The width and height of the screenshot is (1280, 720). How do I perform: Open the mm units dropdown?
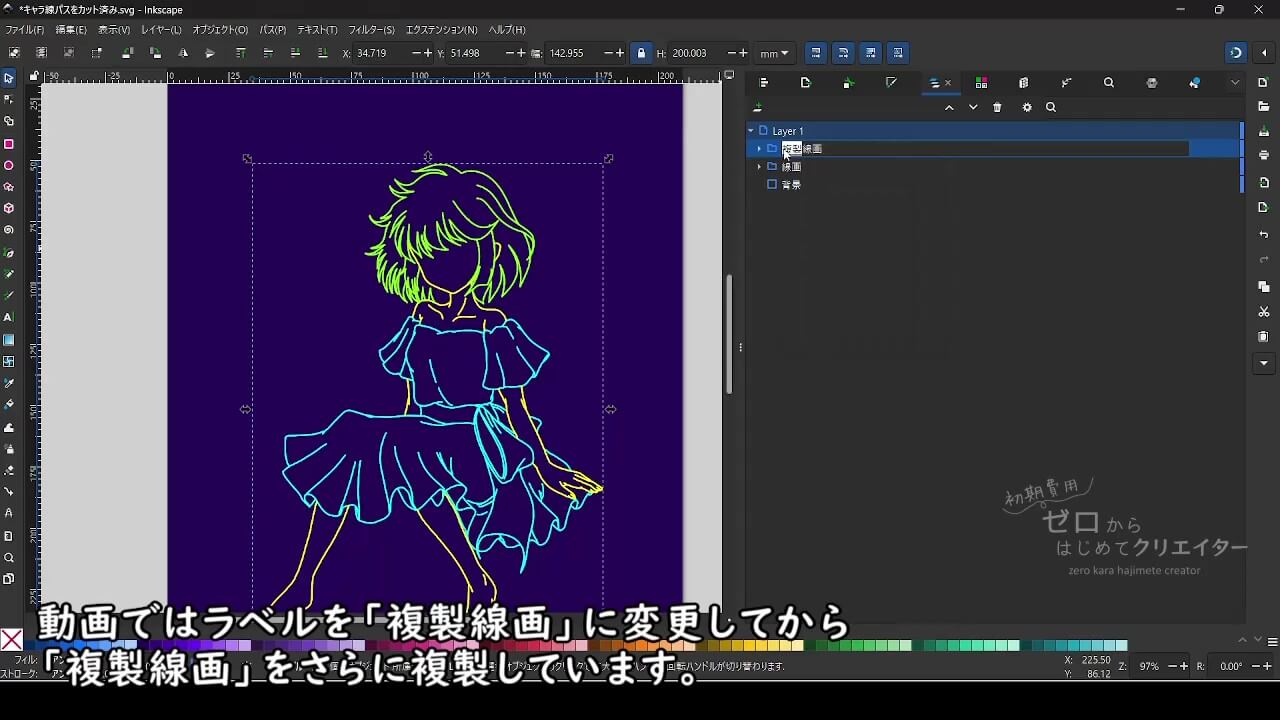[774, 53]
